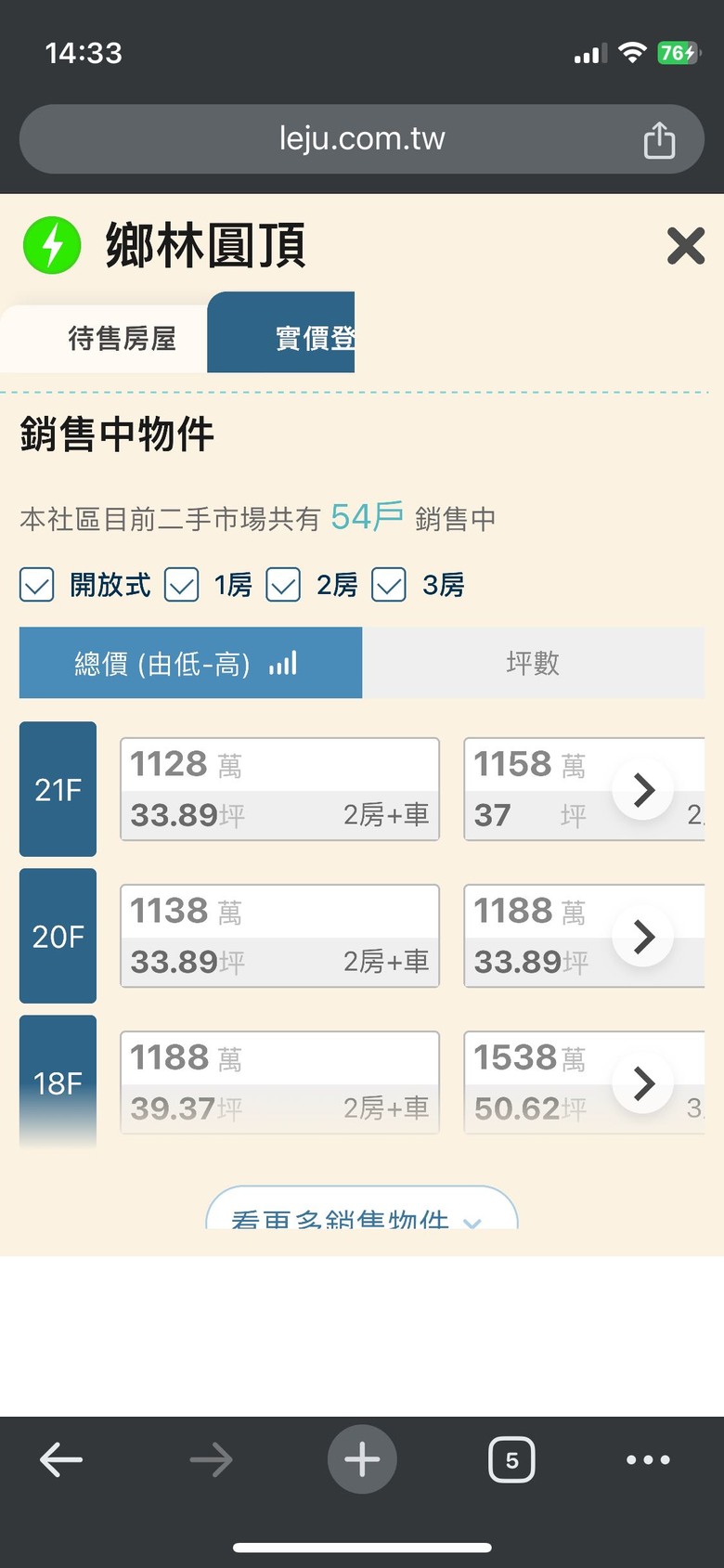Tap the green lightning bolt icon
The height and width of the screenshot is (1568, 724).
52,246
